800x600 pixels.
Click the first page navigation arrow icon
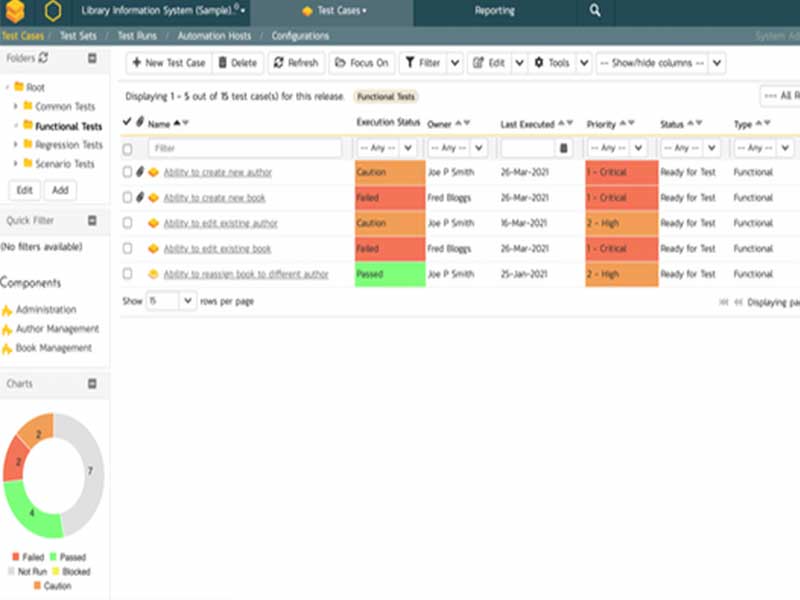tap(724, 301)
